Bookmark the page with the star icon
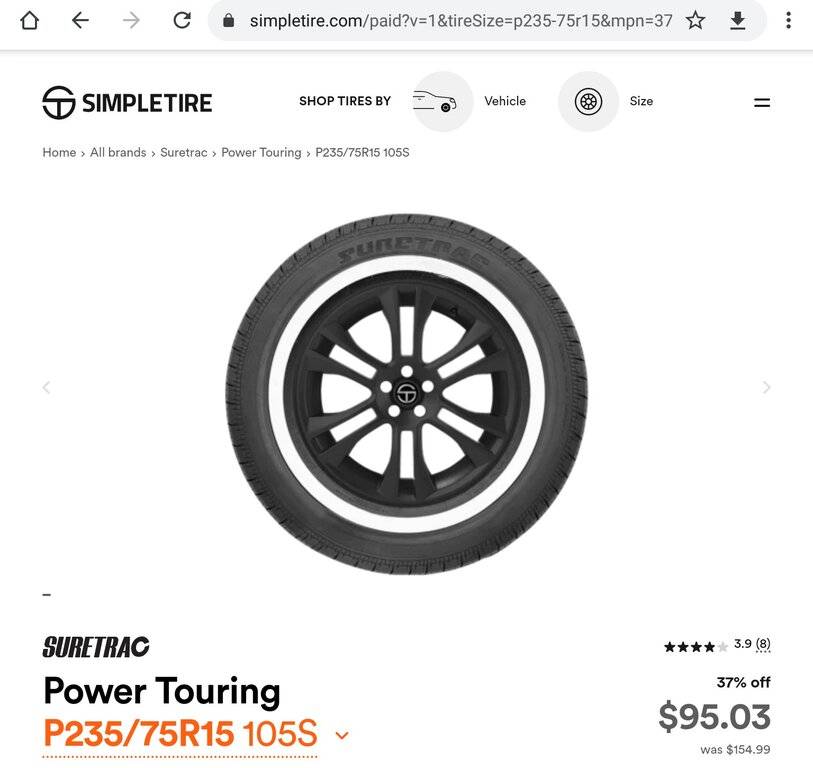813x768 pixels. click(695, 21)
